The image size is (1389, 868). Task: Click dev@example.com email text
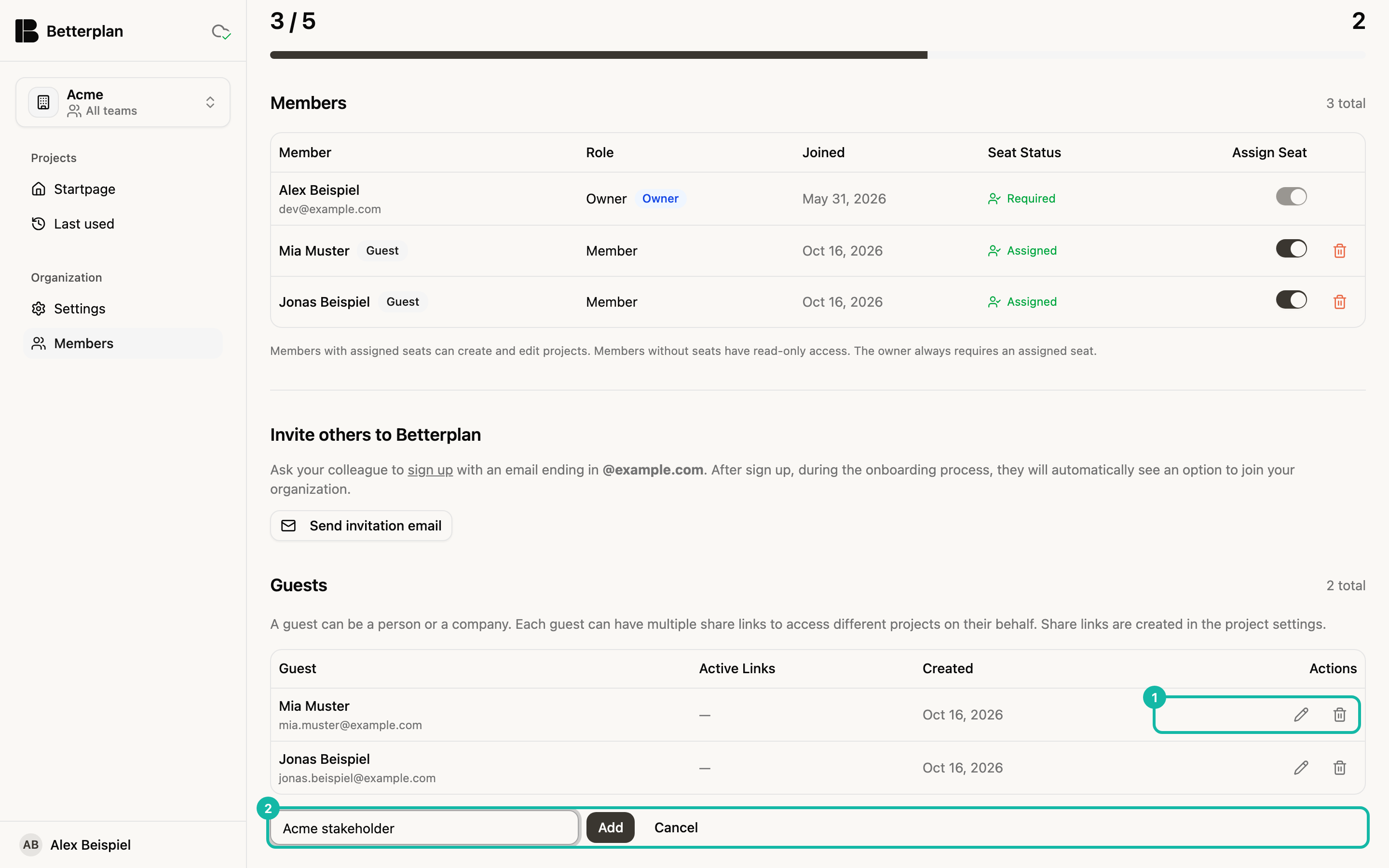point(330,209)
